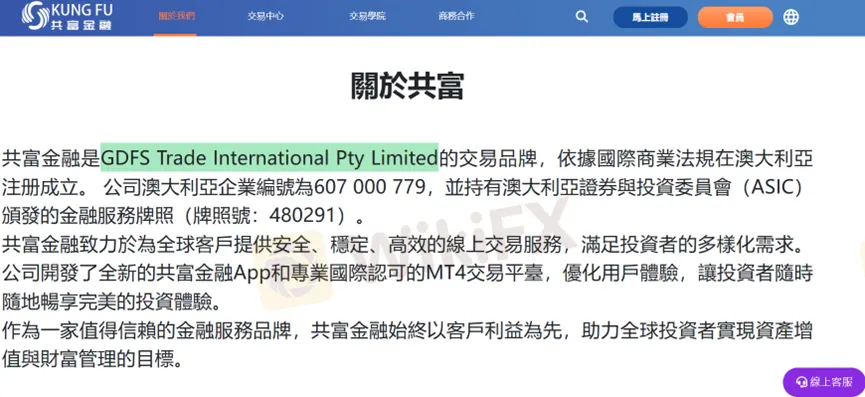The width and height of the screenshot is (865, 397).
Task: Click the MT4交易平臺 text
Action: 483,273
